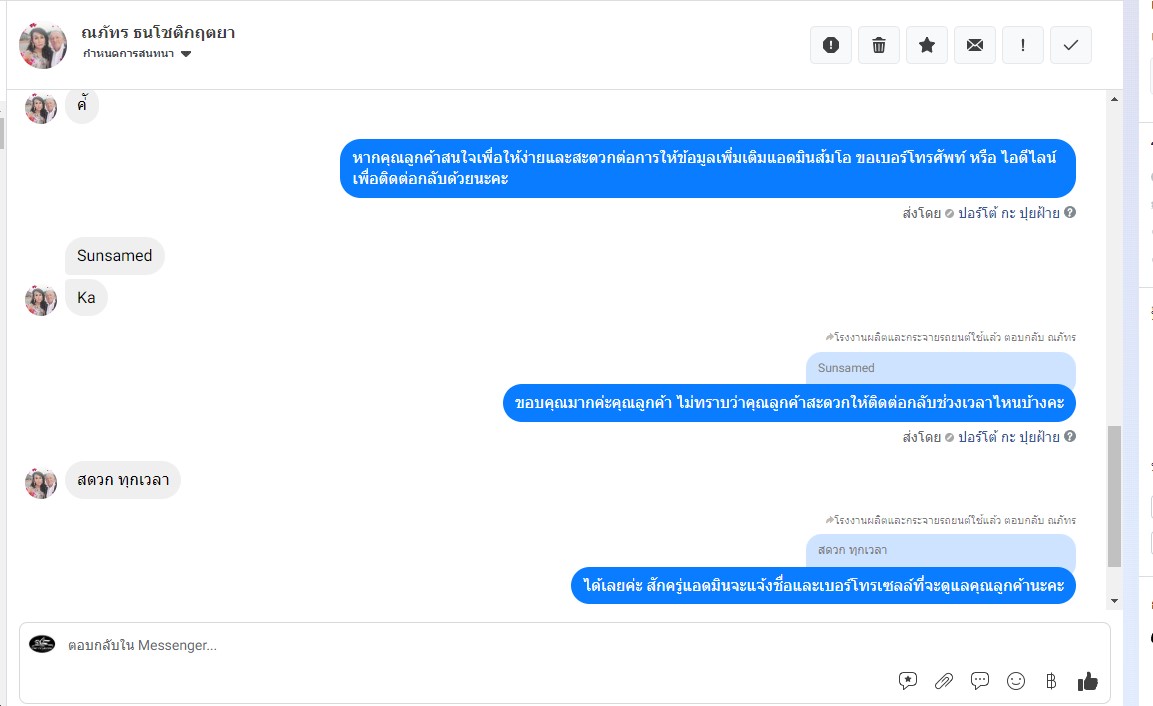The image size is (1153, 706).
Task: Expand the กำหนดการสนทนา dropdown arrow
Action: (x=186, y=54)
